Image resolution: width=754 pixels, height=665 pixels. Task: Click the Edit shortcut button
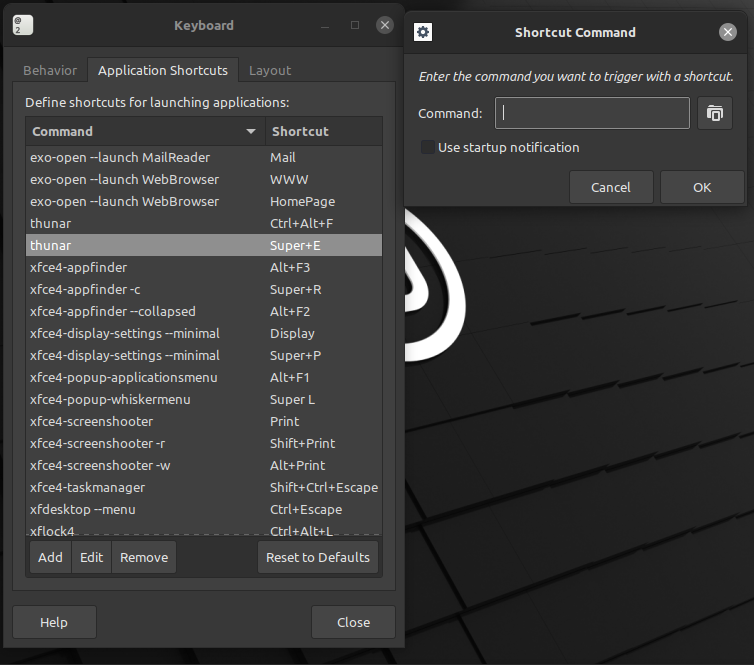click(x=92, y=557)
